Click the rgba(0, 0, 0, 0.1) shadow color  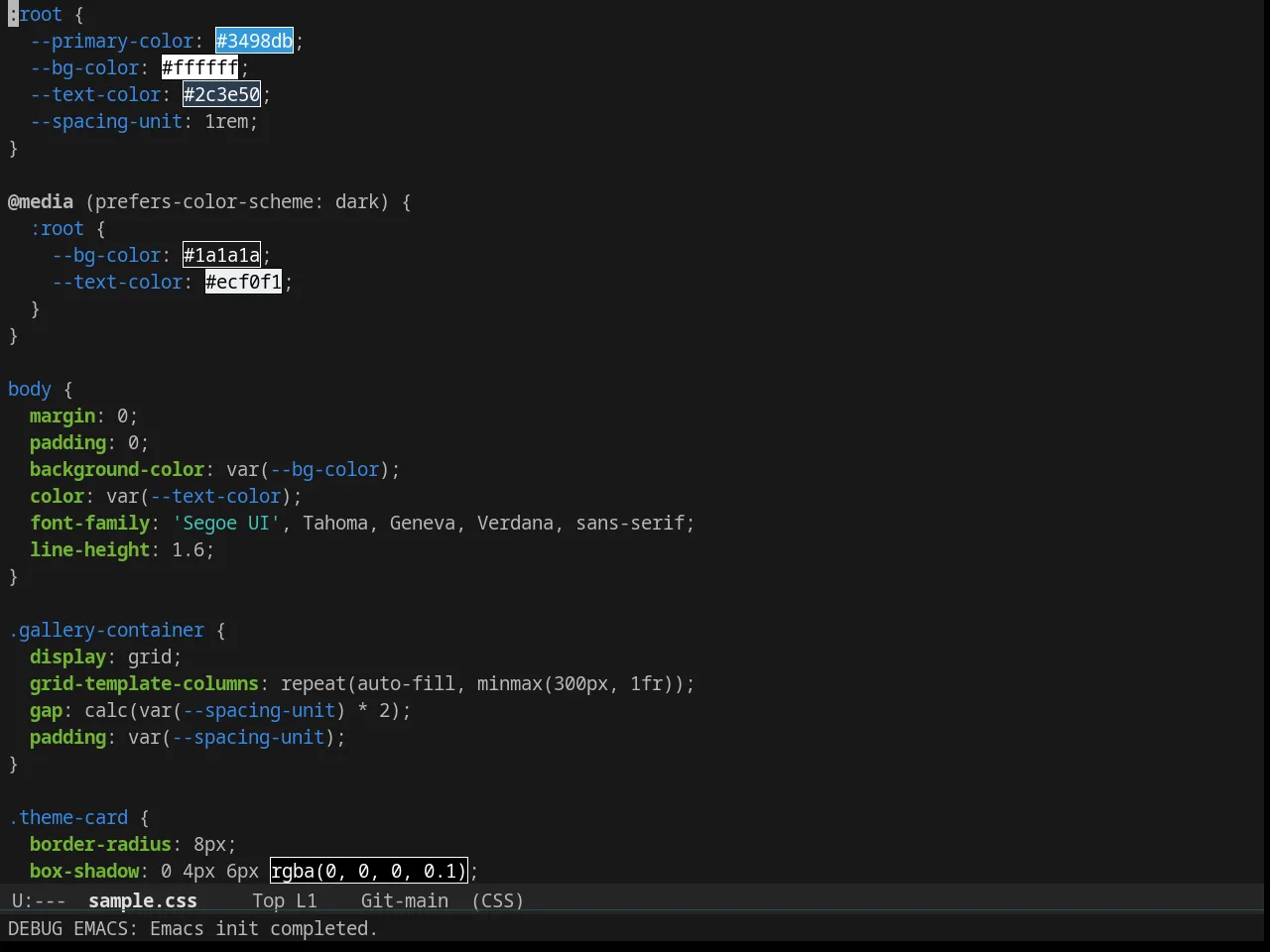pos(369,871)
